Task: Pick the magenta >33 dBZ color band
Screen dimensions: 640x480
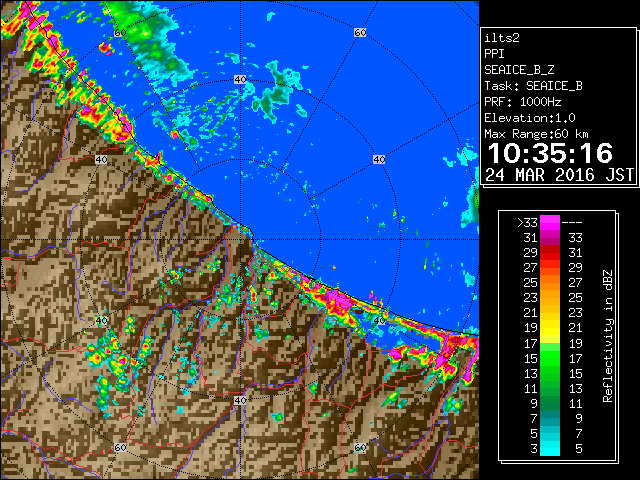Action: [x=549, y=223]
